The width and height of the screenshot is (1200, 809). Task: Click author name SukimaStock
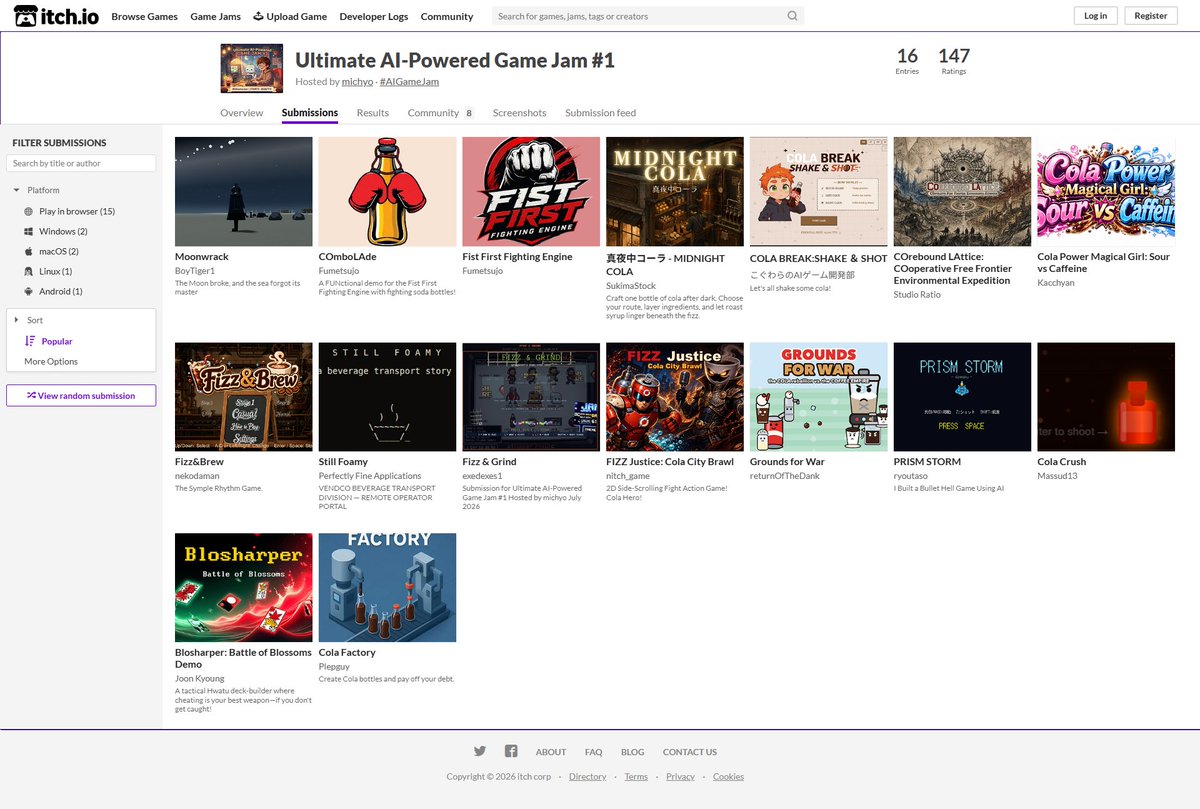[x=631, y=286]
